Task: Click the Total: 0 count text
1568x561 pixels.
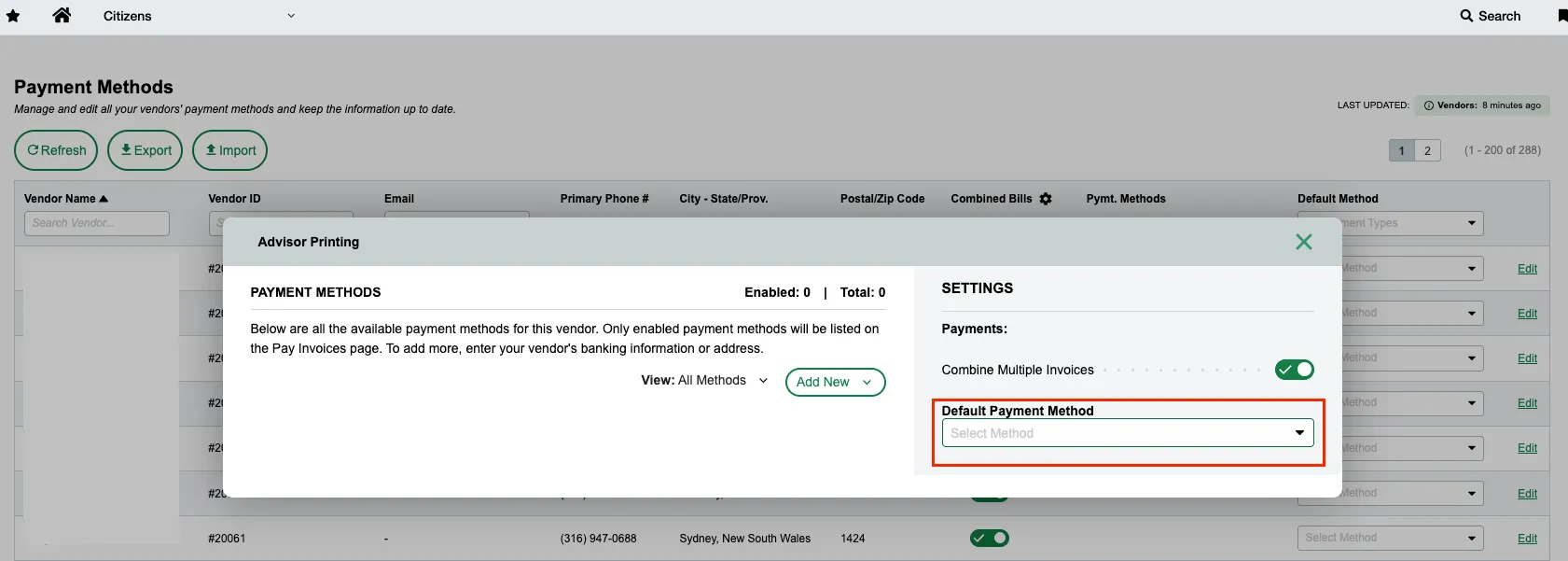Action: pos(863,292)
